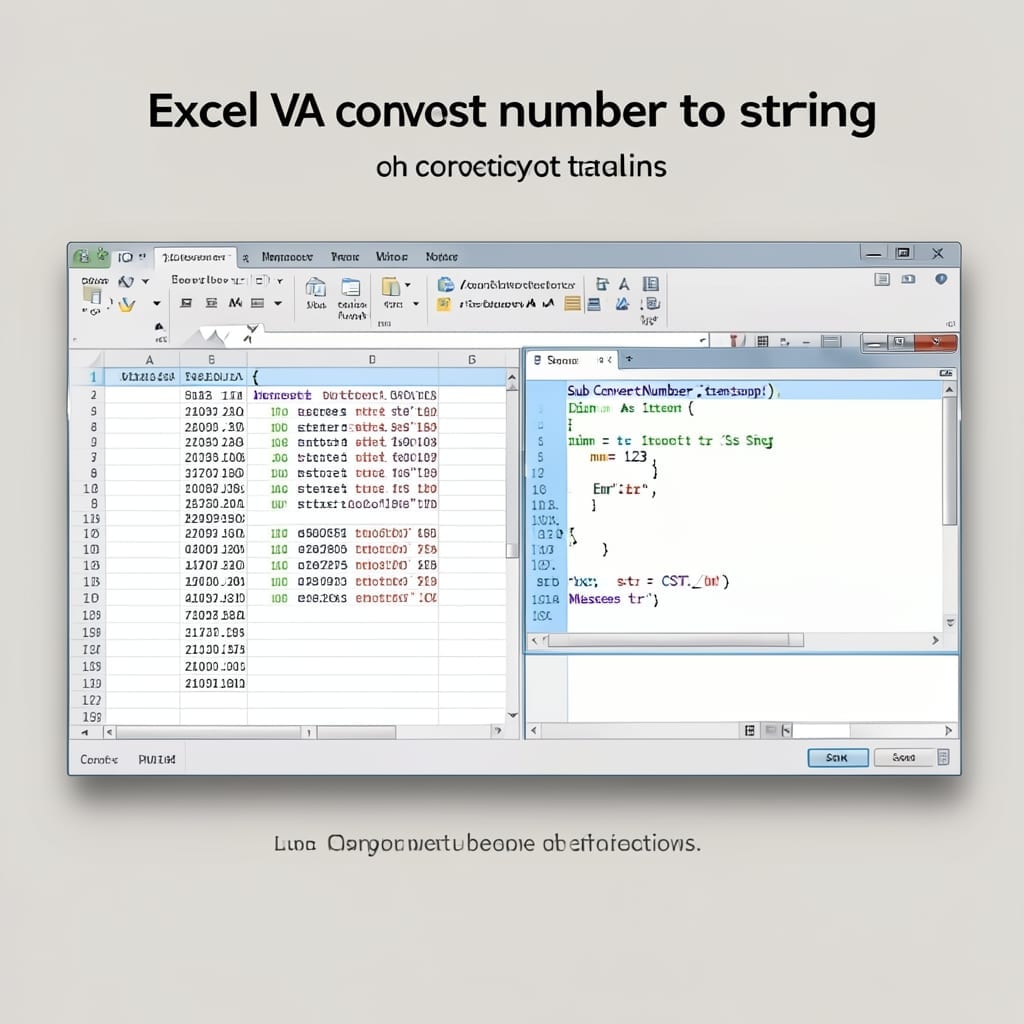The image size is (1024, 1024).
Task: Click the blue help badge icon
Action: 941,280
